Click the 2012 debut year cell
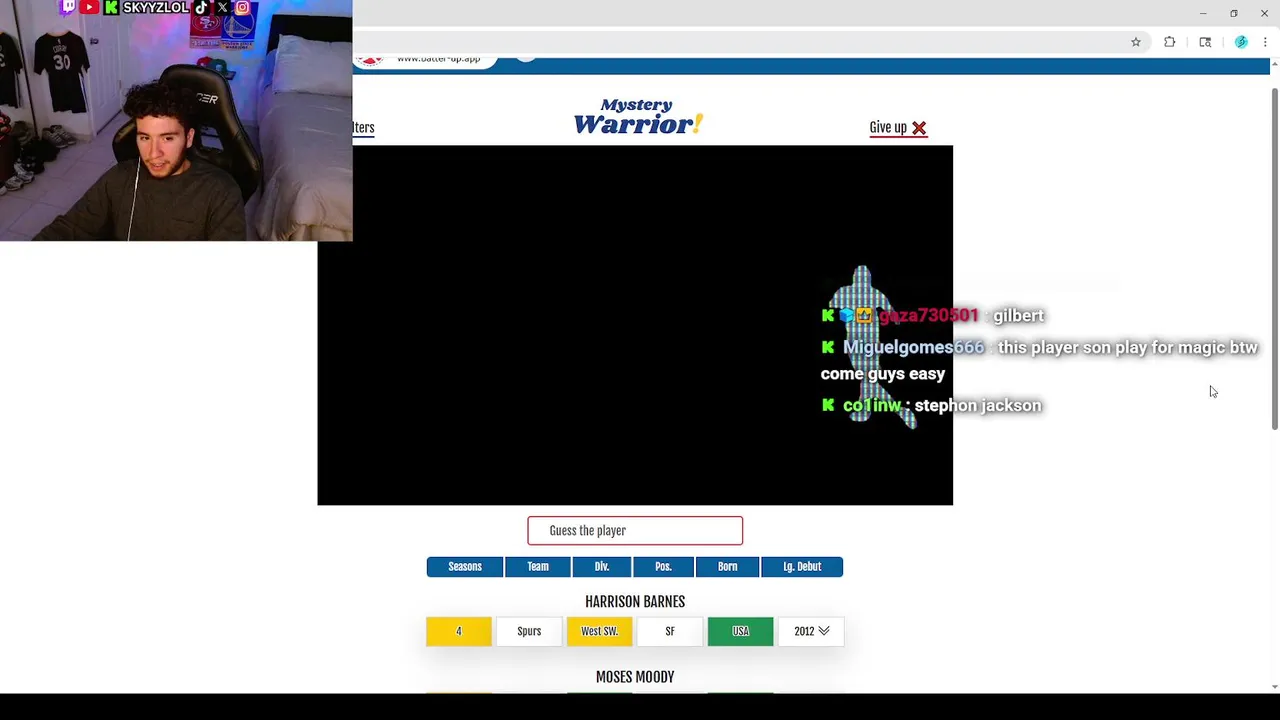The image size is (1280, 720). (811, 631)
